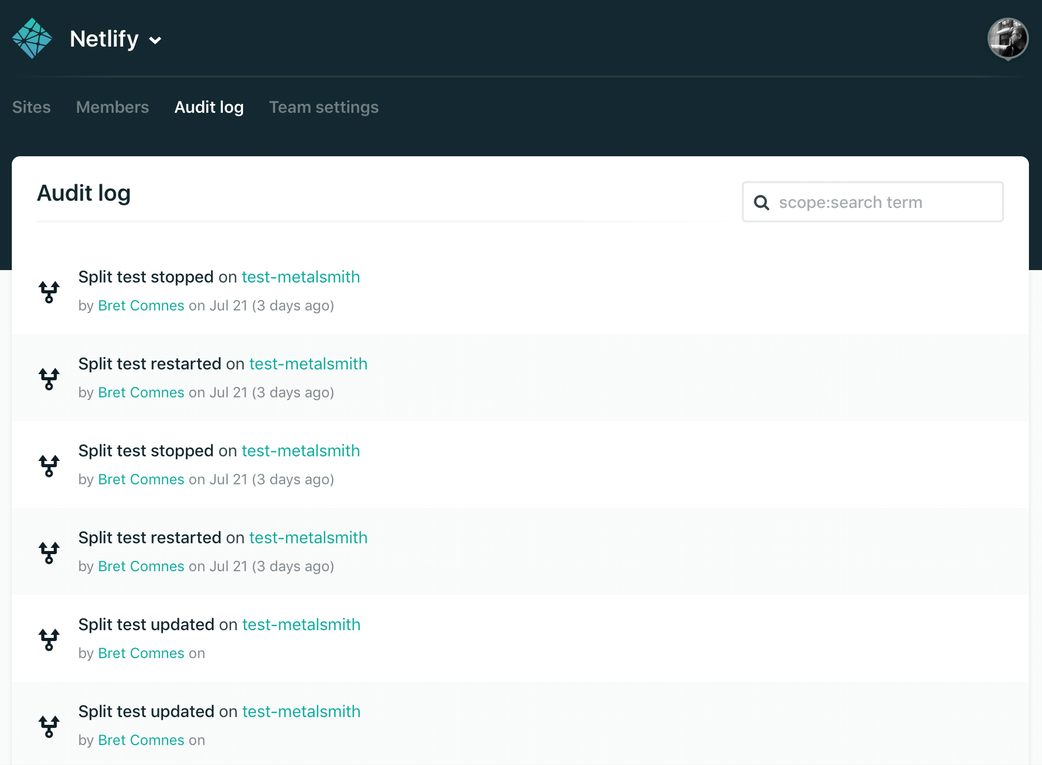
Task: Focus the scope:search term input field
Action: tap(885, 202)
